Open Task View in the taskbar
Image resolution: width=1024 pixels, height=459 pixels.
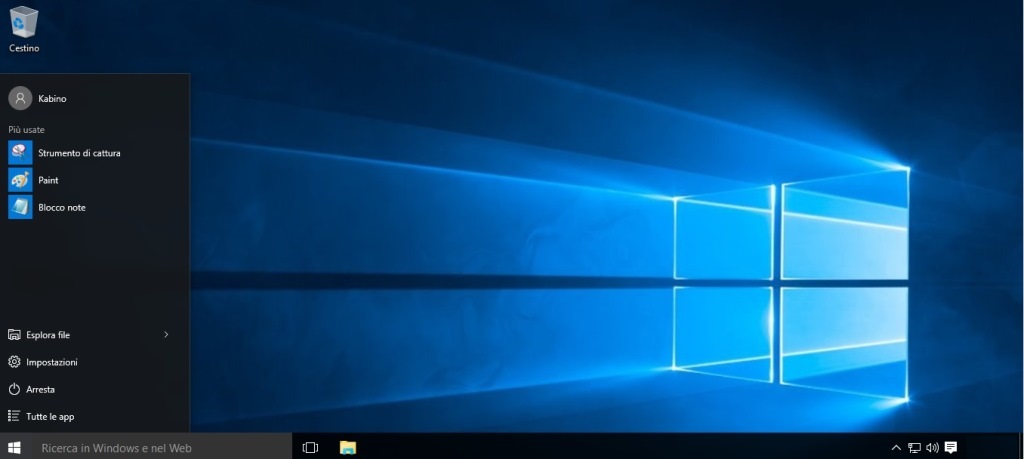pyautogui.click(x=310, y=447)
